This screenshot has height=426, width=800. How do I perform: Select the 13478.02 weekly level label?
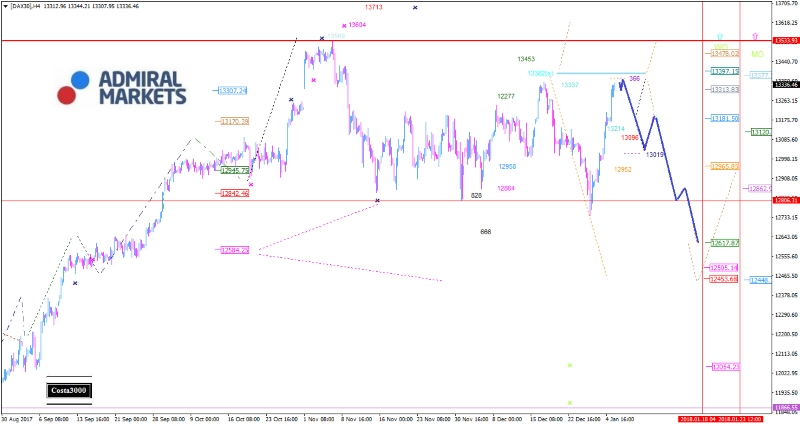coord(723,53)
